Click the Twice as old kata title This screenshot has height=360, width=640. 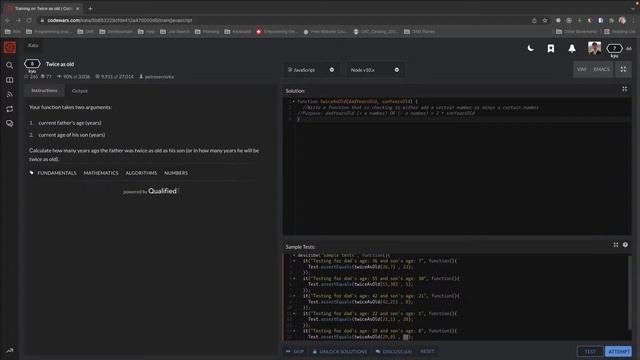60,64
